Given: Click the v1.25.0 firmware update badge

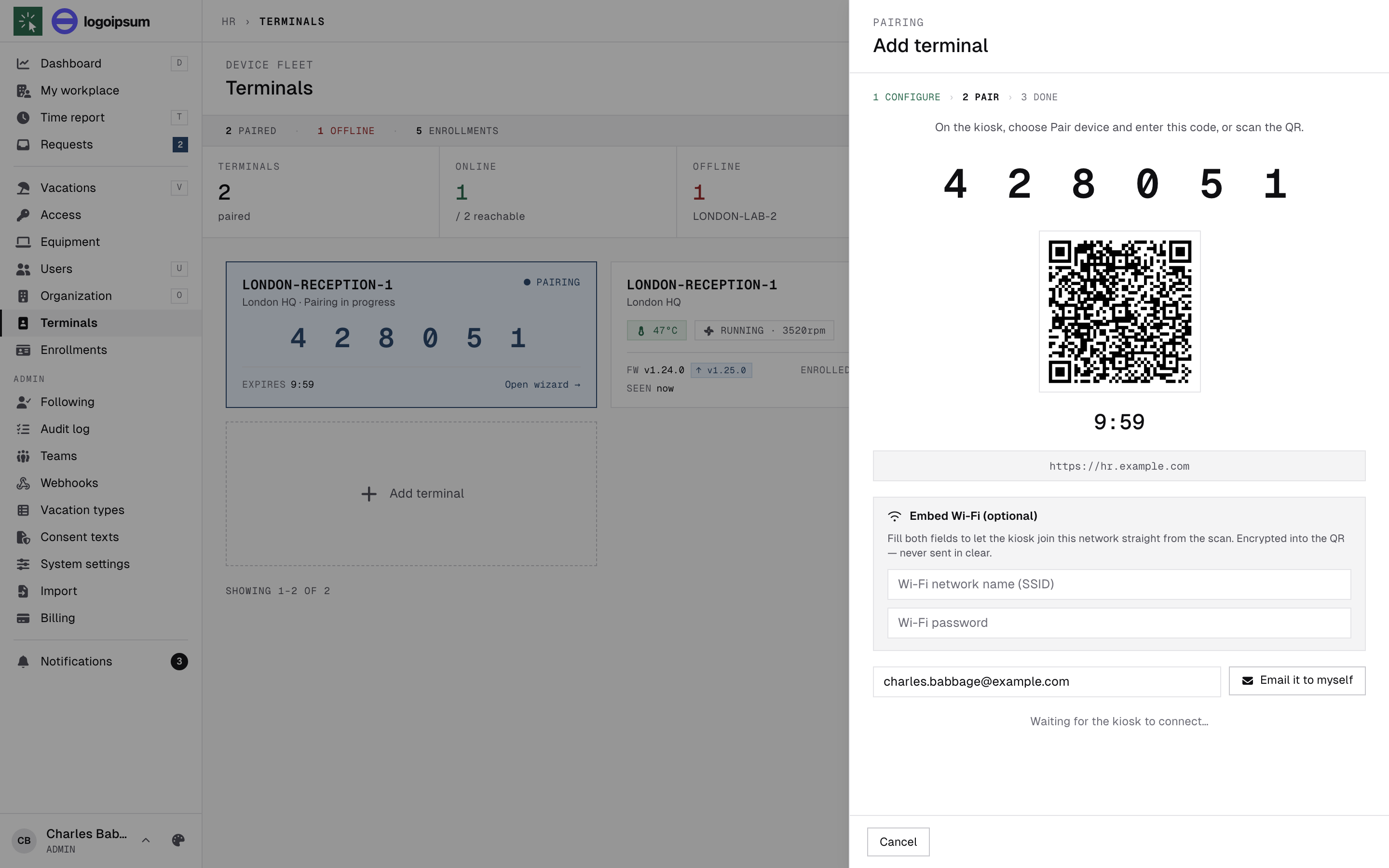Looking at the screenshot, I should [721, 370].
